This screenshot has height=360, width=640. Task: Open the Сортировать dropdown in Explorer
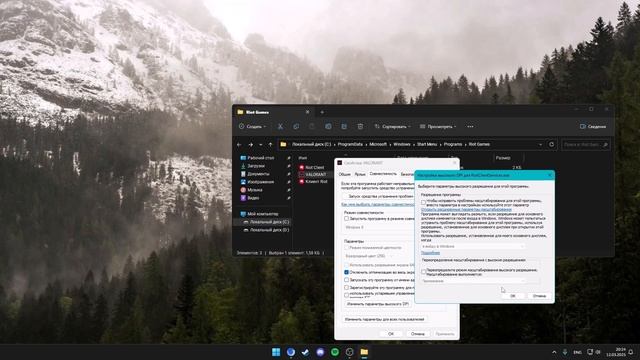point(392,127)
